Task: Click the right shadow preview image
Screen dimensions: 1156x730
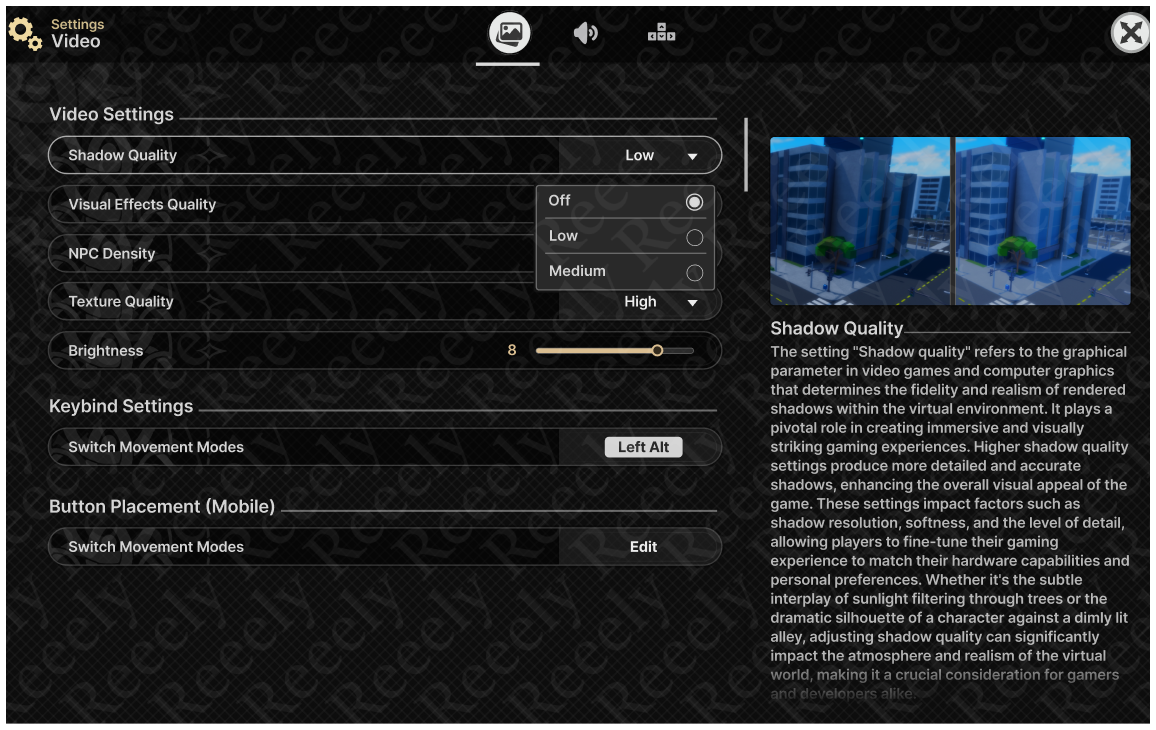Action: point(1043,221)
